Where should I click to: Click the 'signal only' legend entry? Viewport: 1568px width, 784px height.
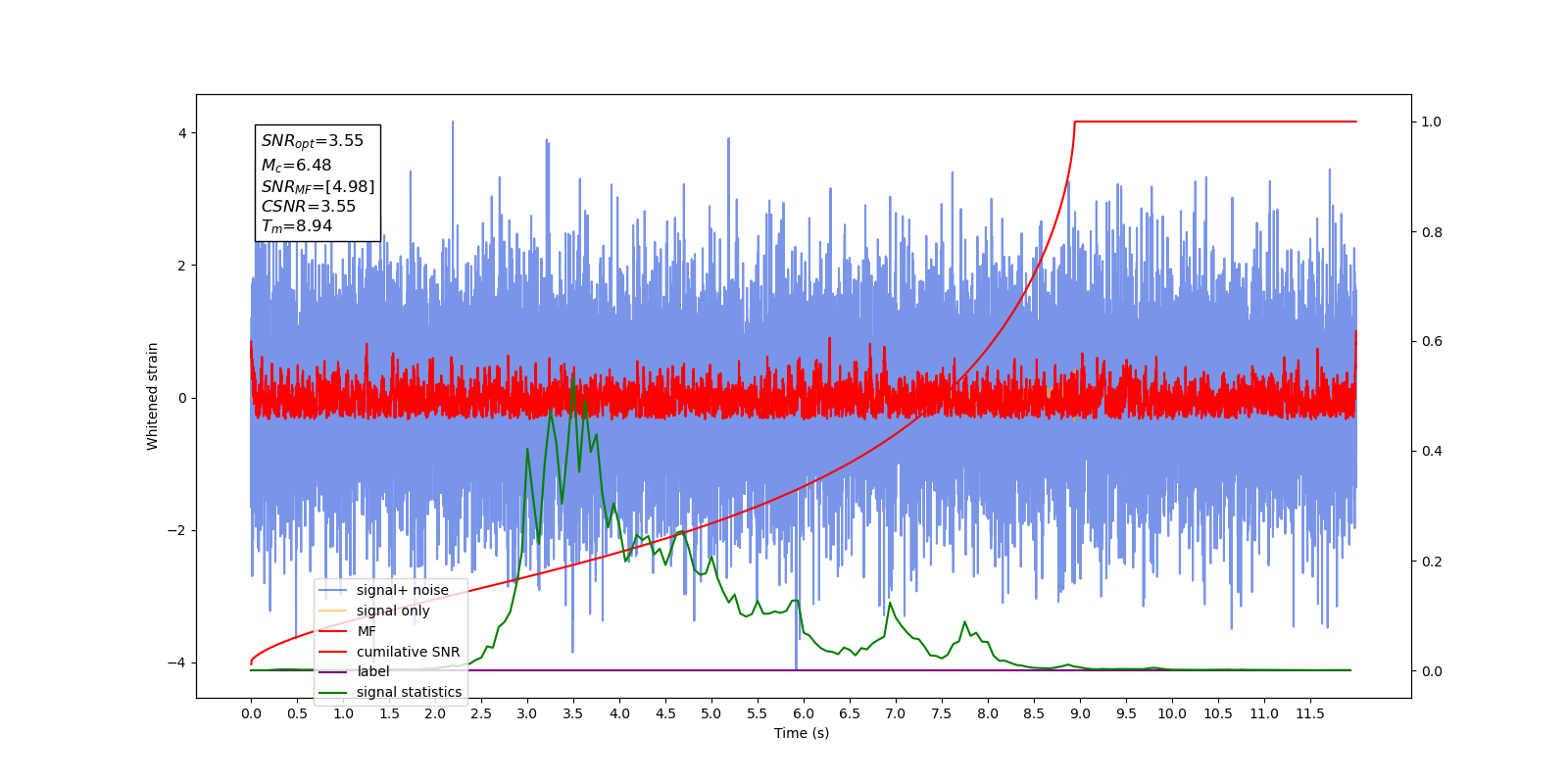tap(393, 611)
